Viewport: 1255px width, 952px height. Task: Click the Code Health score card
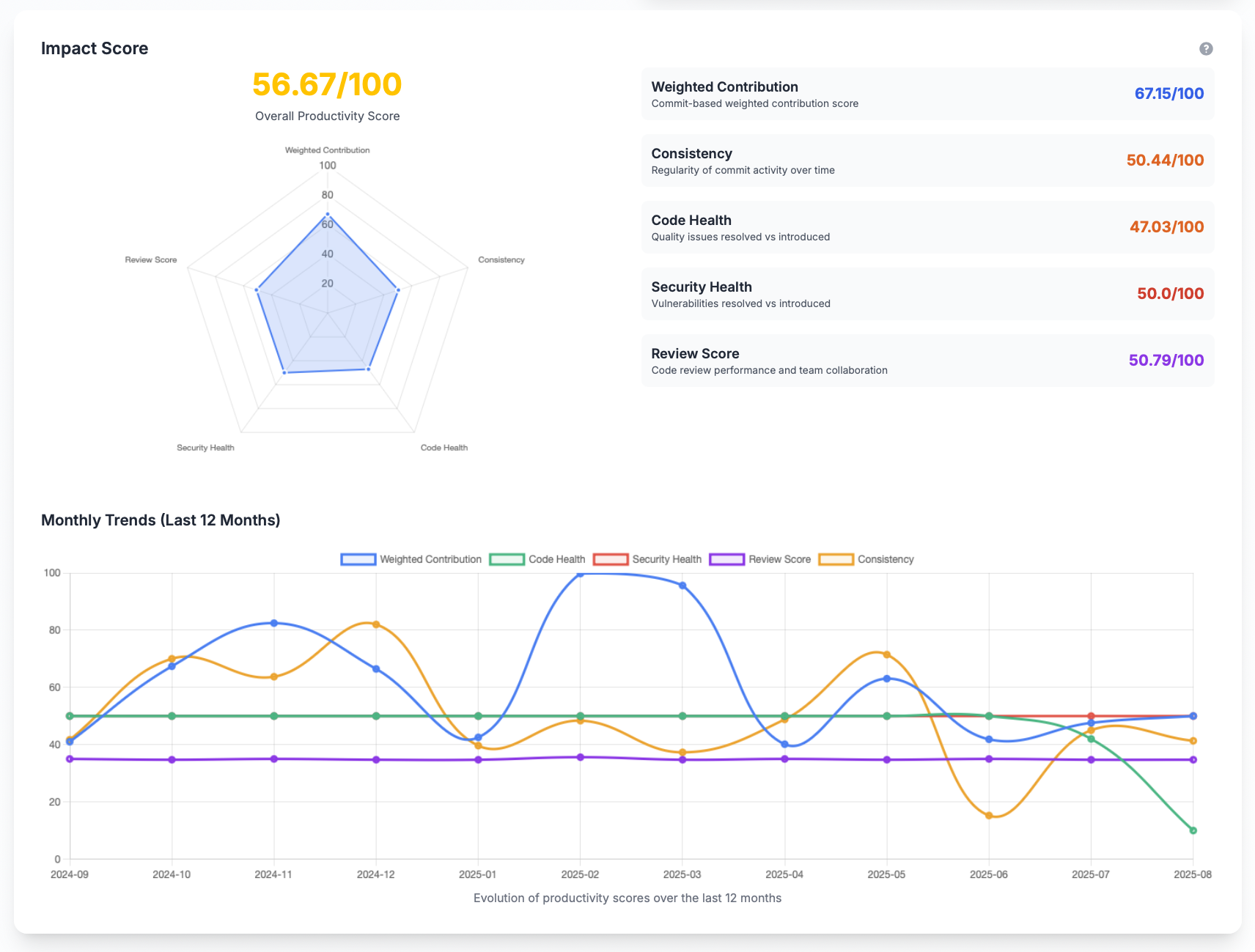[x=927, y=227]
